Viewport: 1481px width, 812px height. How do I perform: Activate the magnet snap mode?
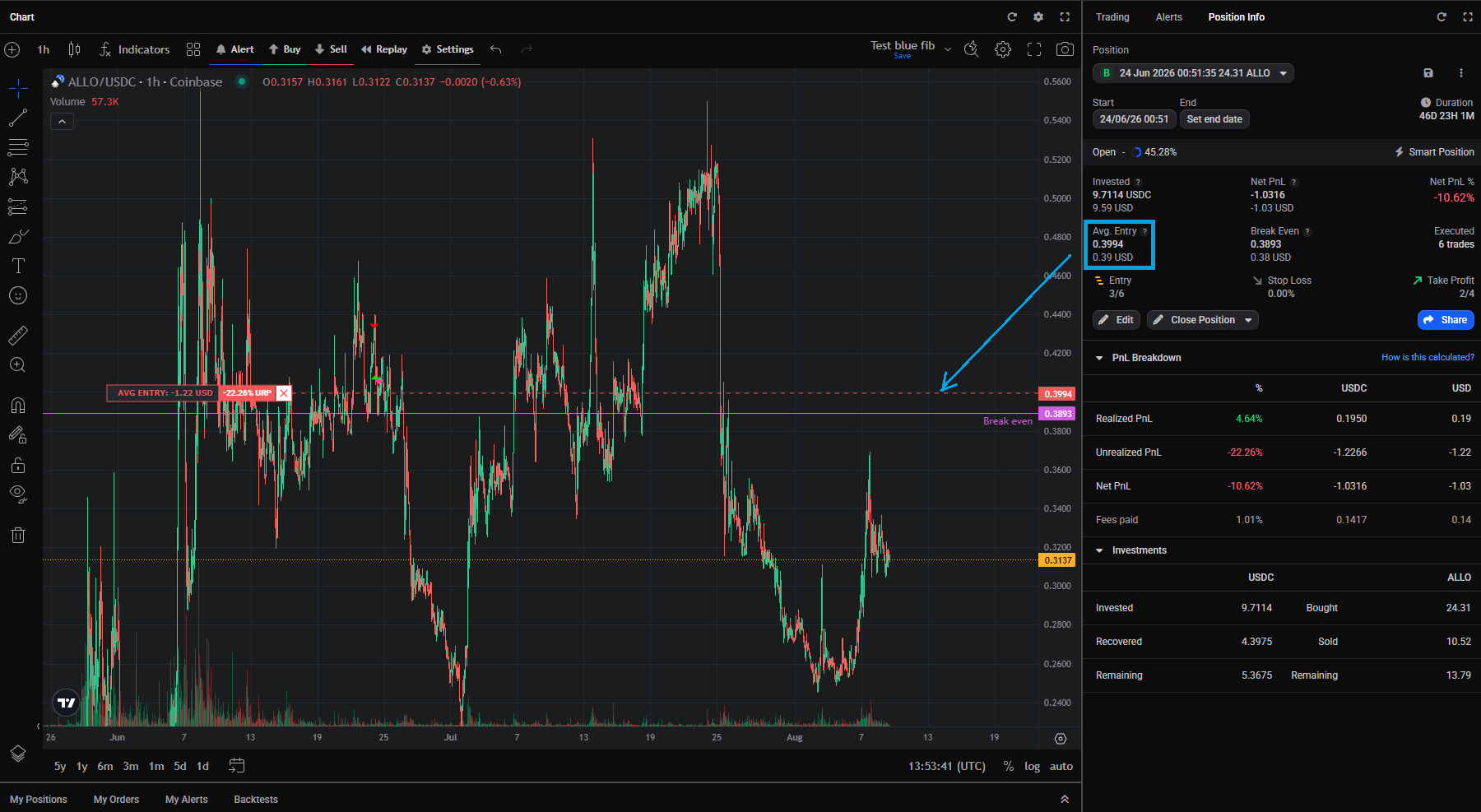click(18, 406)
